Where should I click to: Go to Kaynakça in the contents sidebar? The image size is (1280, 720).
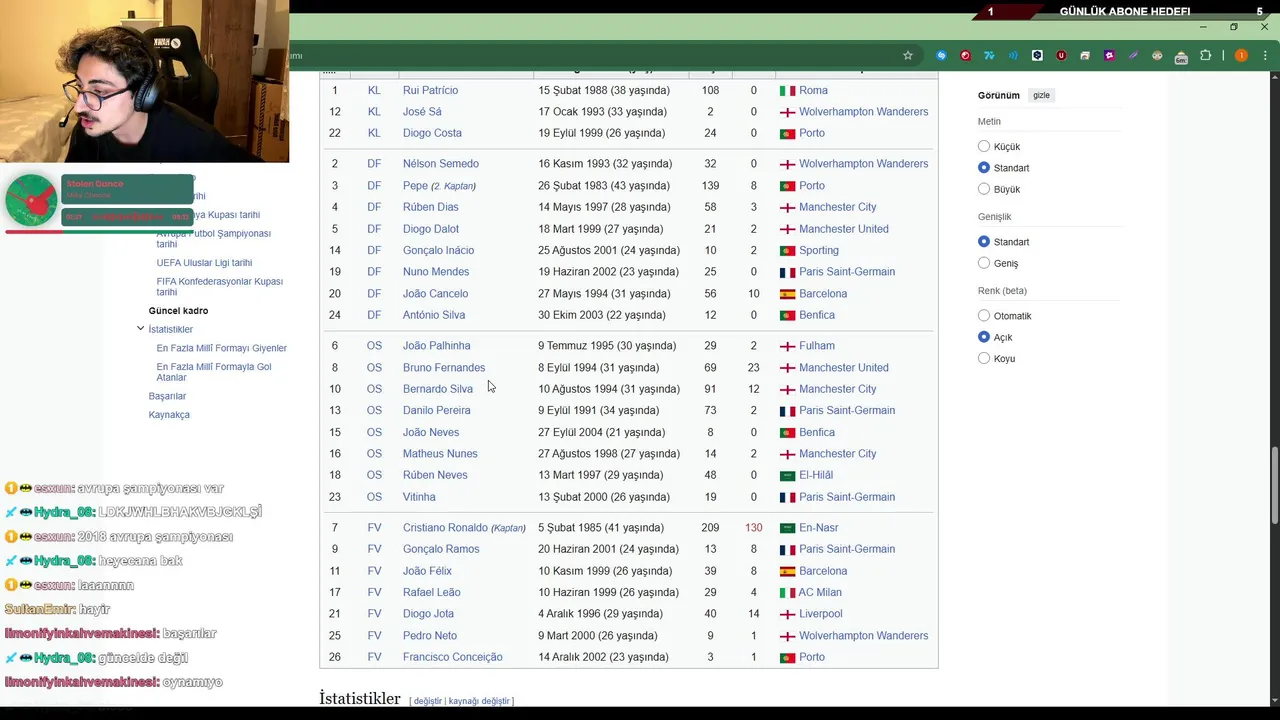169,415
